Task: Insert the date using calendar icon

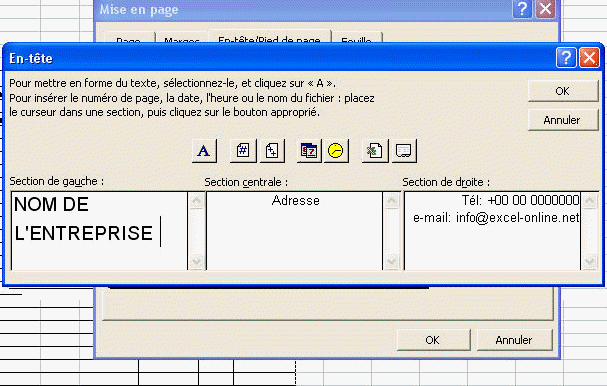Action: [309, 151]
